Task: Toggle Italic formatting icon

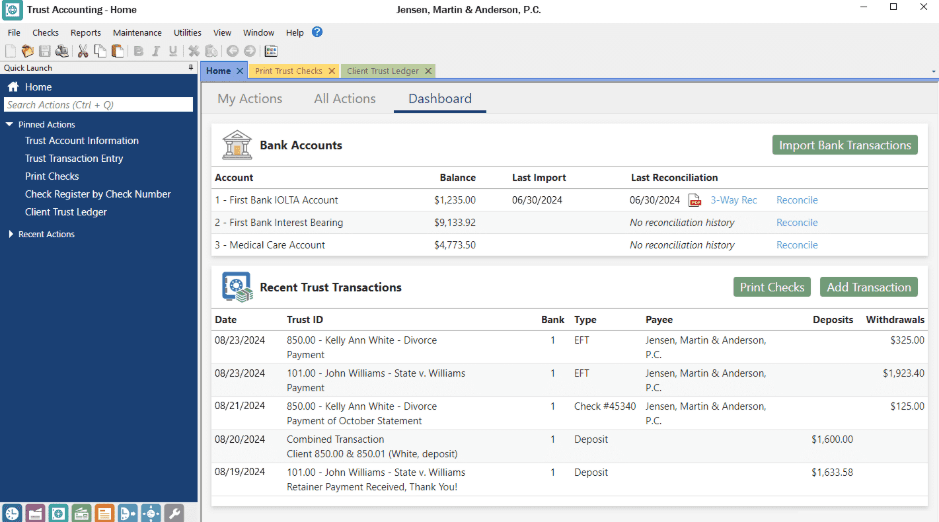Action: 156,51
